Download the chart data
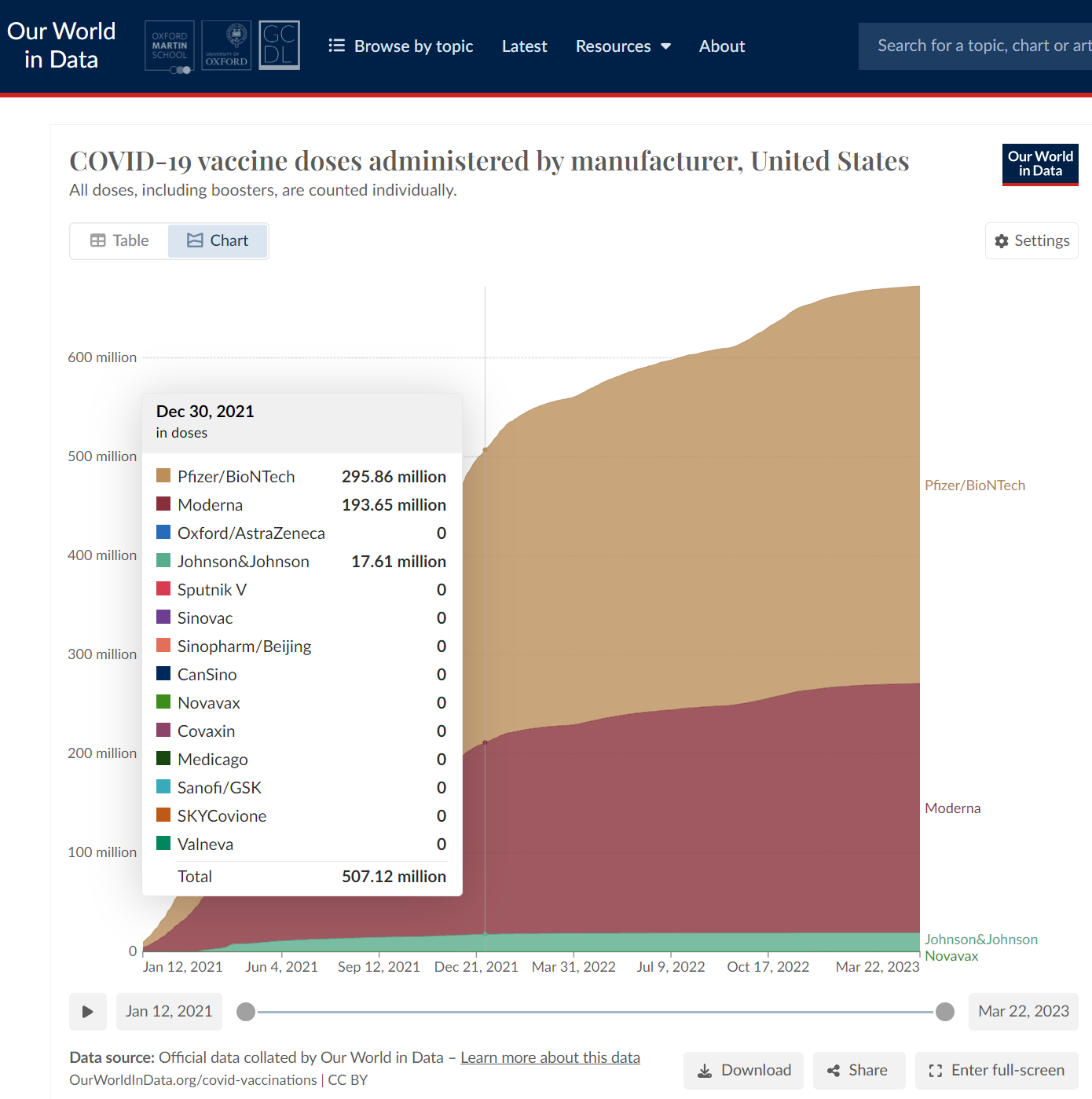This screenshot has height=1099, width=1092. [743, 1071]
